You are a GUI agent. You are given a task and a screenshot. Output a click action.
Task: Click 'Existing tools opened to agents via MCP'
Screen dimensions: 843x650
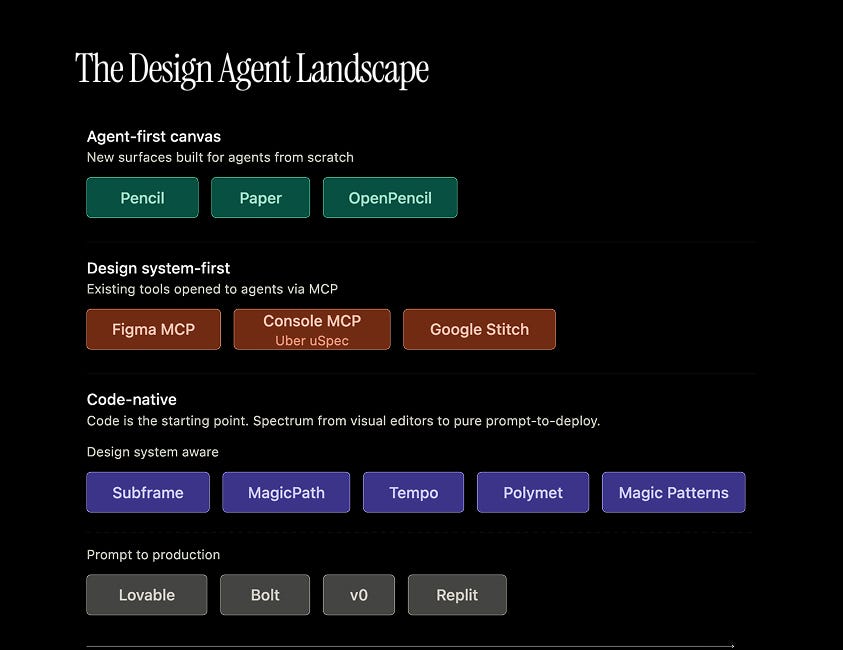click(x=212, y=289)
